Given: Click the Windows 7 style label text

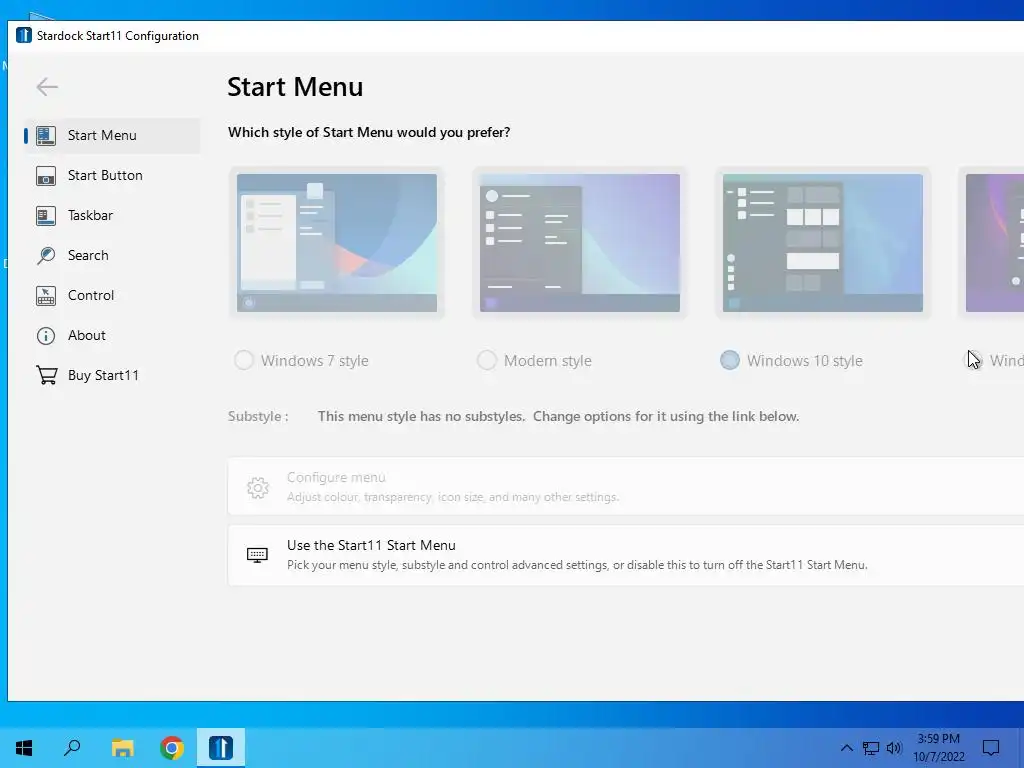Looking at the screenshot, I should pos(315,360).
